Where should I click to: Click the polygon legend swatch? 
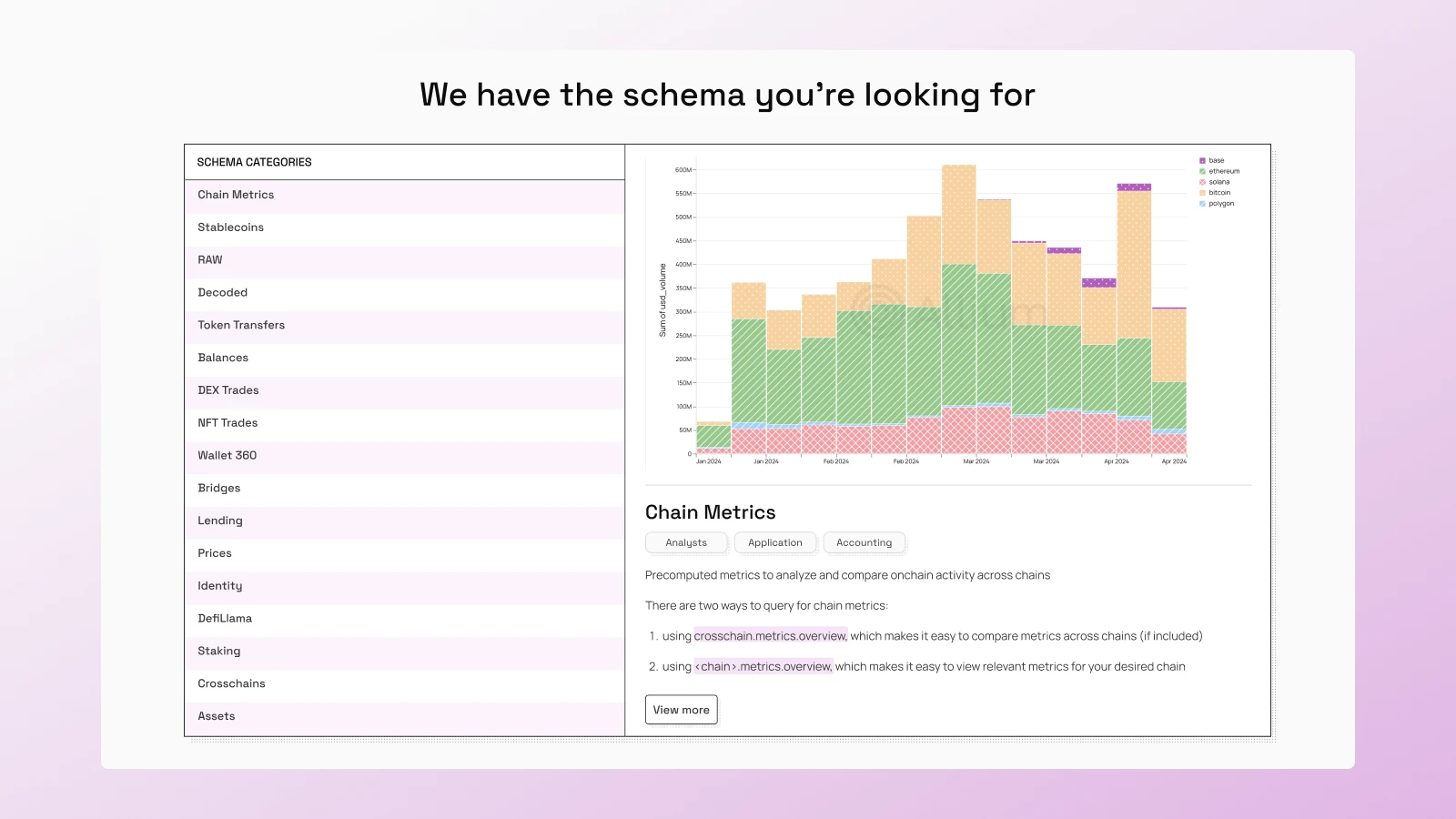(x=1202, y=204)
